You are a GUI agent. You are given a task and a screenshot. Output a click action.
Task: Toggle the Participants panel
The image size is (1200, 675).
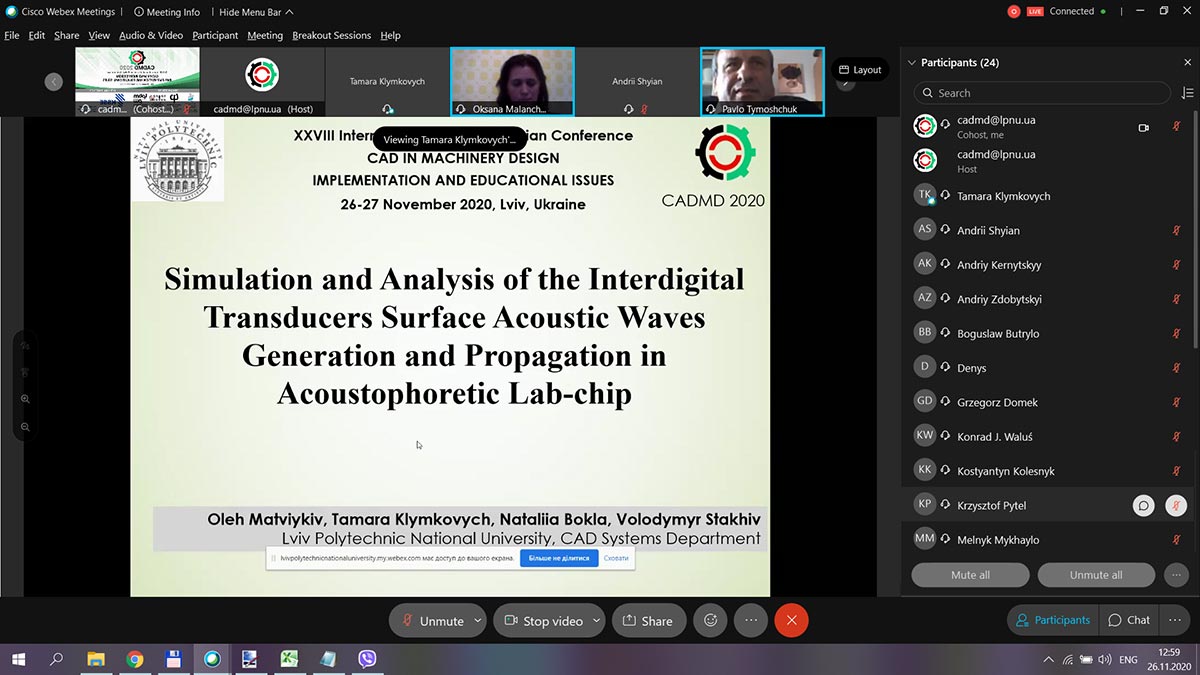click(1052, 620)
